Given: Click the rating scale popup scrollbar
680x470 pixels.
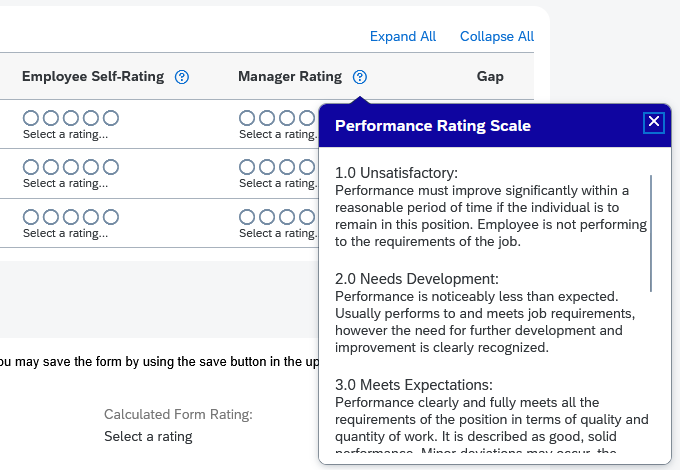Looking at the screenshot, I should (x=651, y=233).
